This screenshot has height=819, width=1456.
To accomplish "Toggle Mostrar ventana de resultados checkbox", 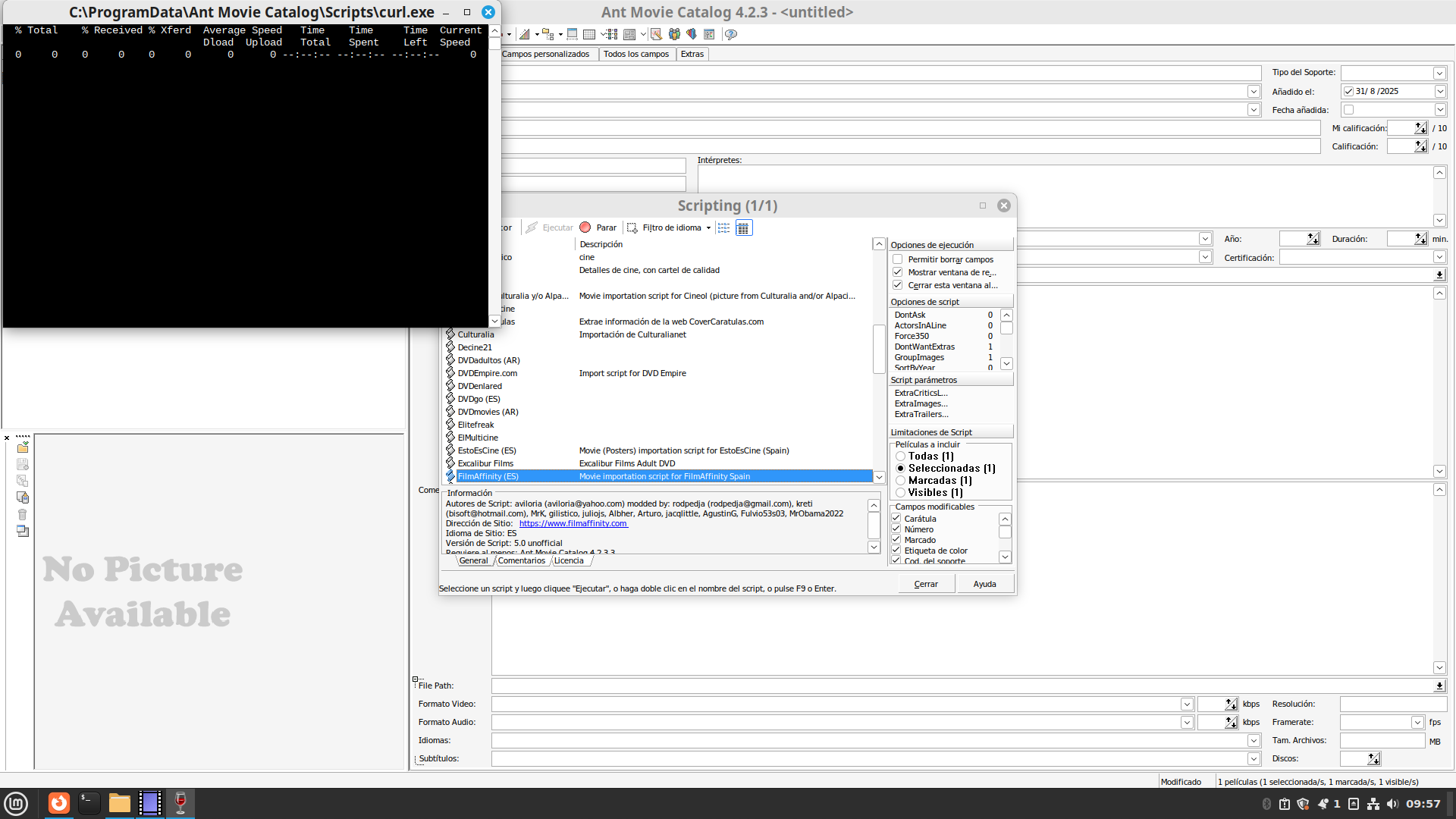I will click(898, 272).
